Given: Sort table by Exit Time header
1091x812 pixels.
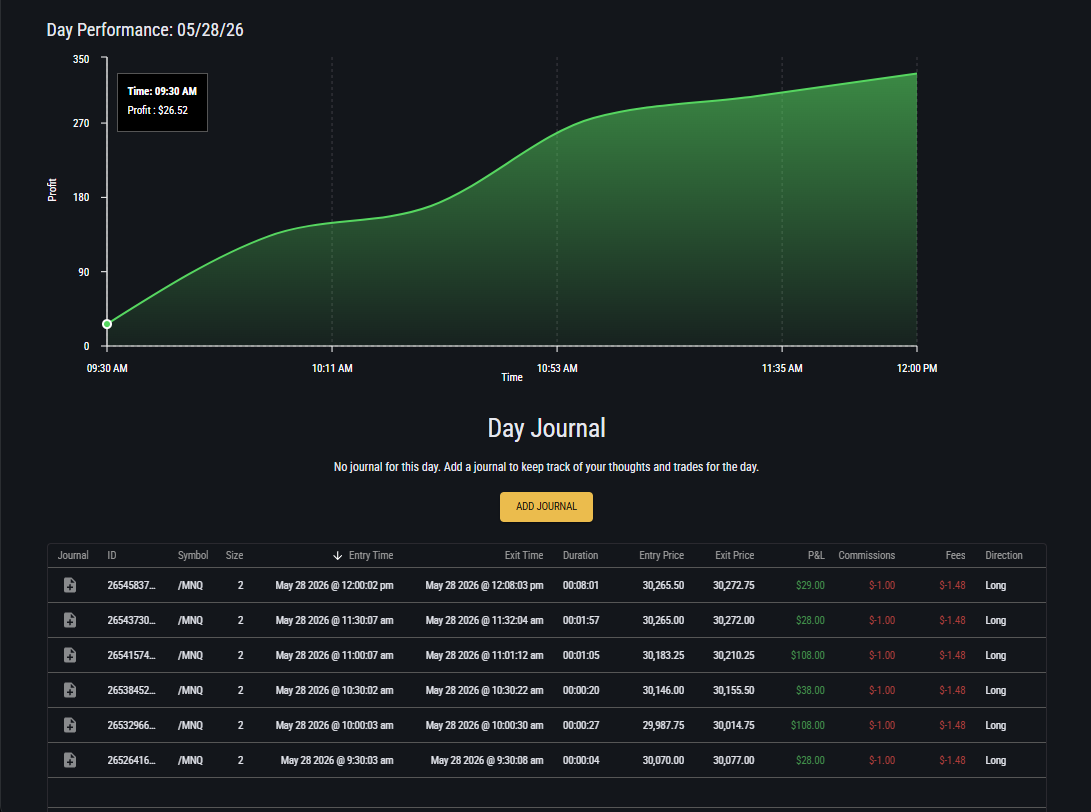Looking at the screenshot, I should 524,555.
